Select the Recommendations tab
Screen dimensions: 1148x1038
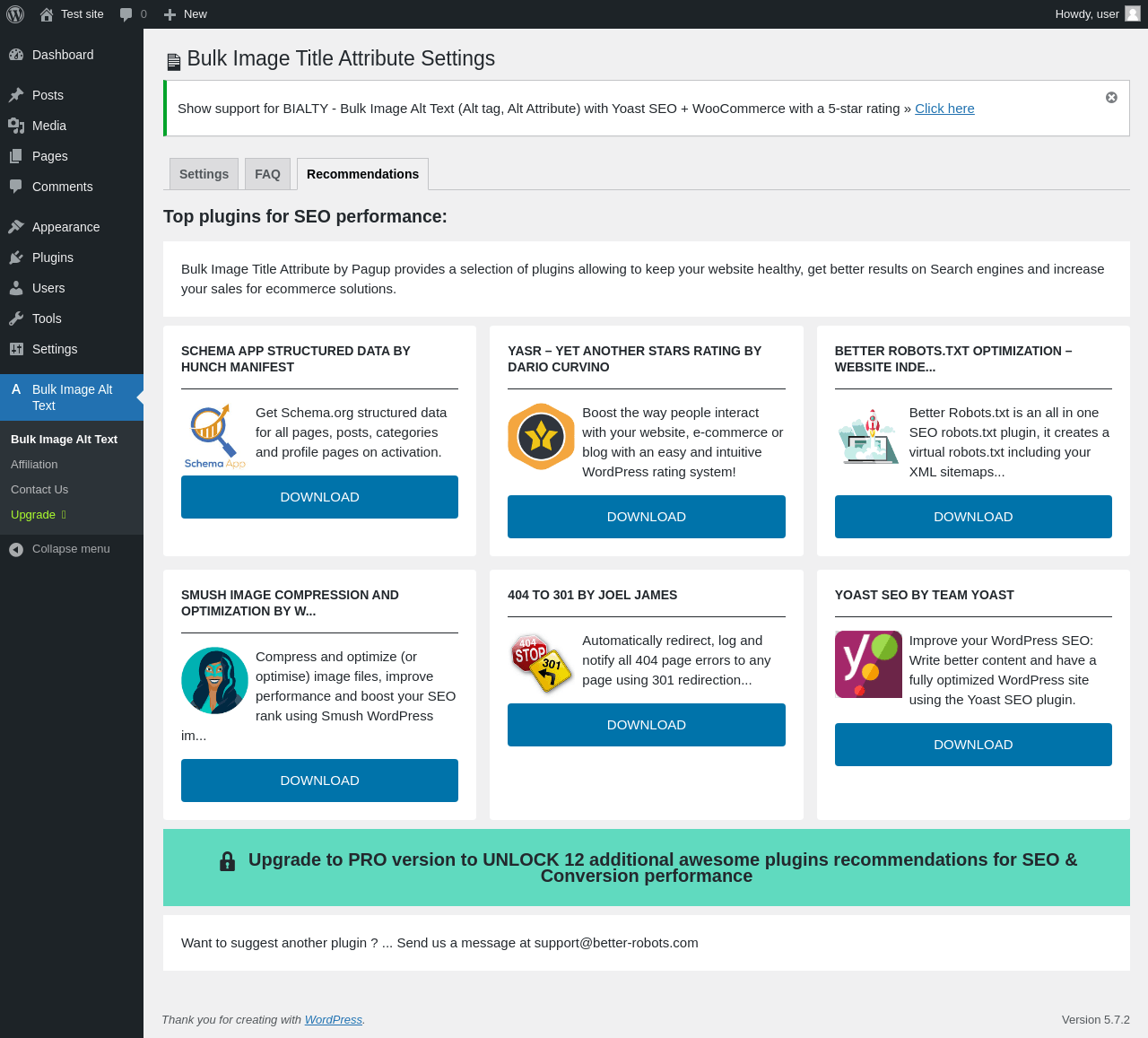(x=362, y=174)
